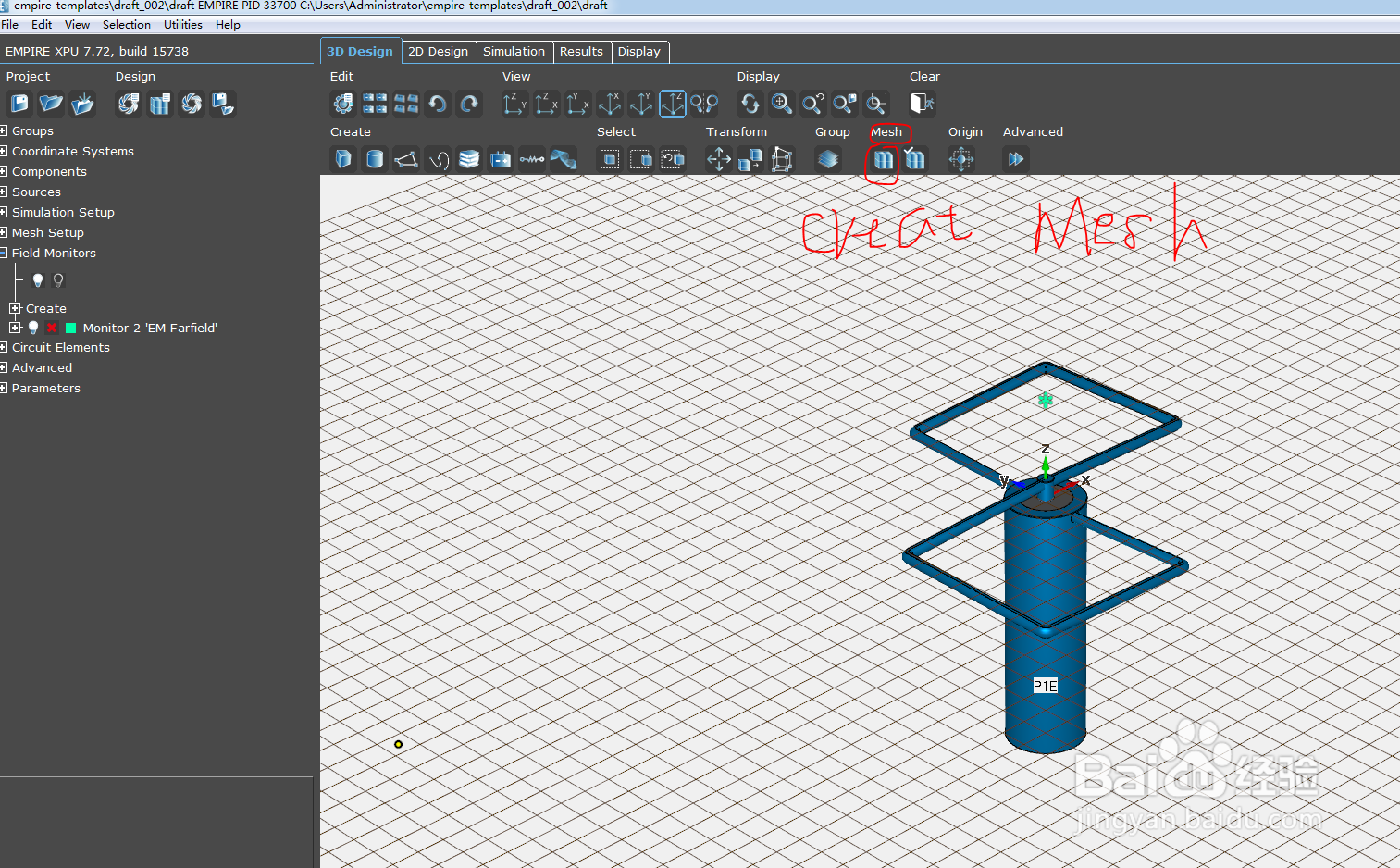Viewport: 1400px width, 868px height.
Task: Switch to the Display tab
Action: point(639,52)
